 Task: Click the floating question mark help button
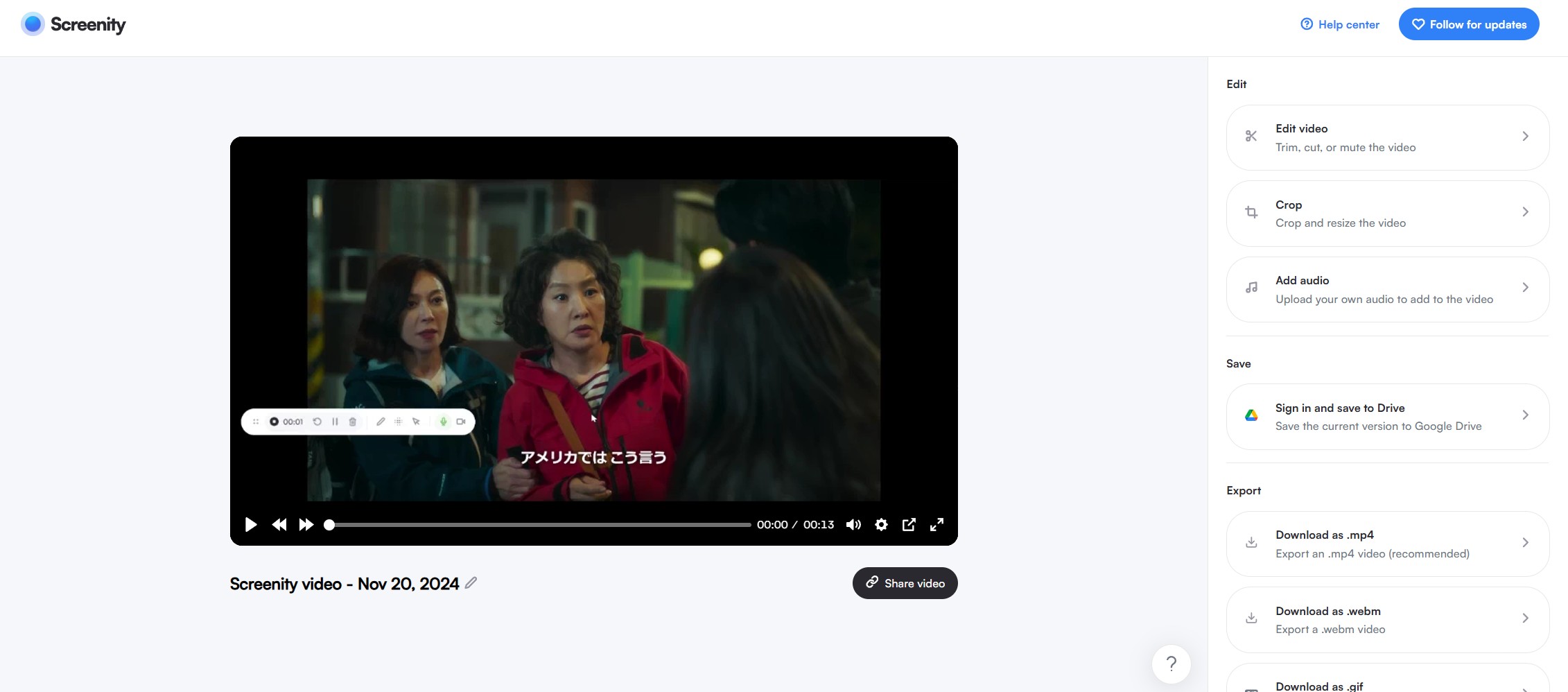click(1171, 664)
